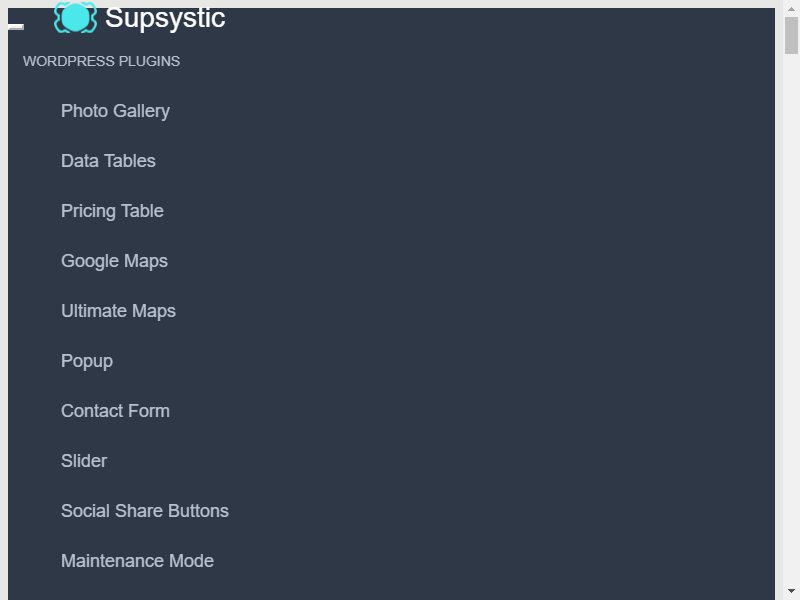Click the teal Supsystic logo icon

(x=75, y=18)
